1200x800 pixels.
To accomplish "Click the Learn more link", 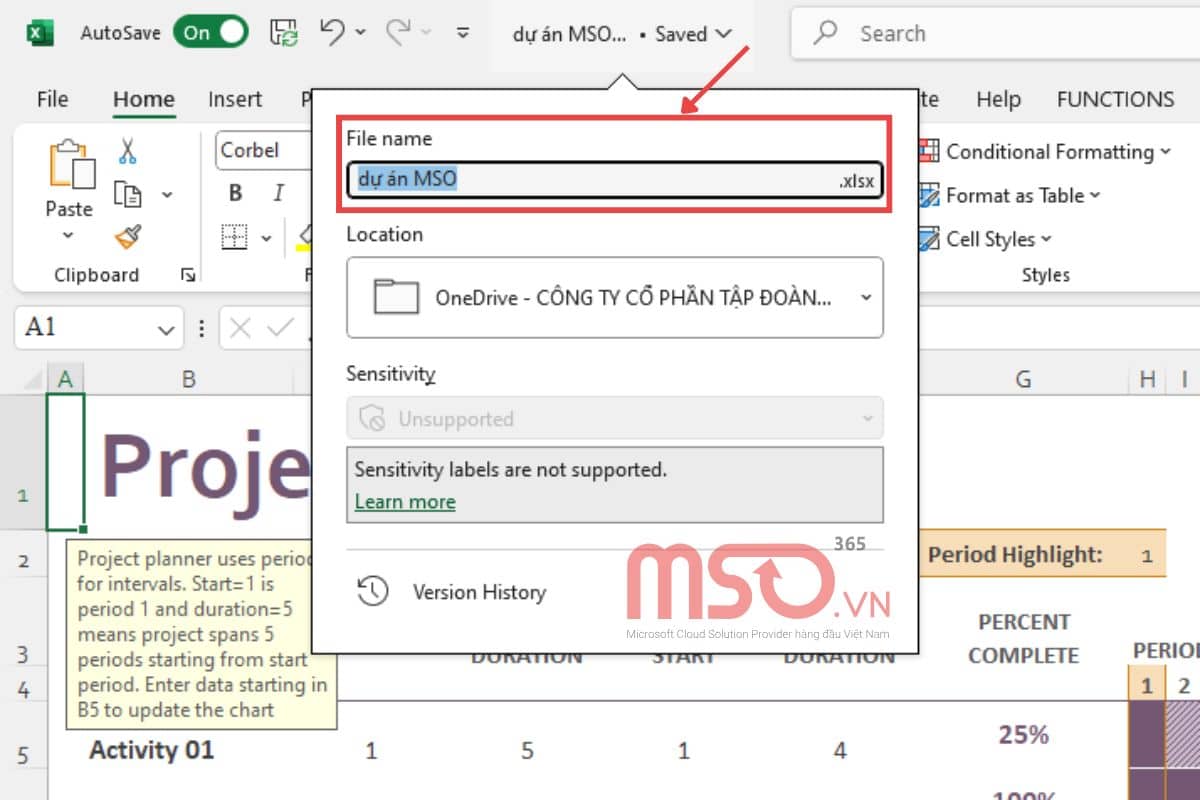I will click(405, 502).
